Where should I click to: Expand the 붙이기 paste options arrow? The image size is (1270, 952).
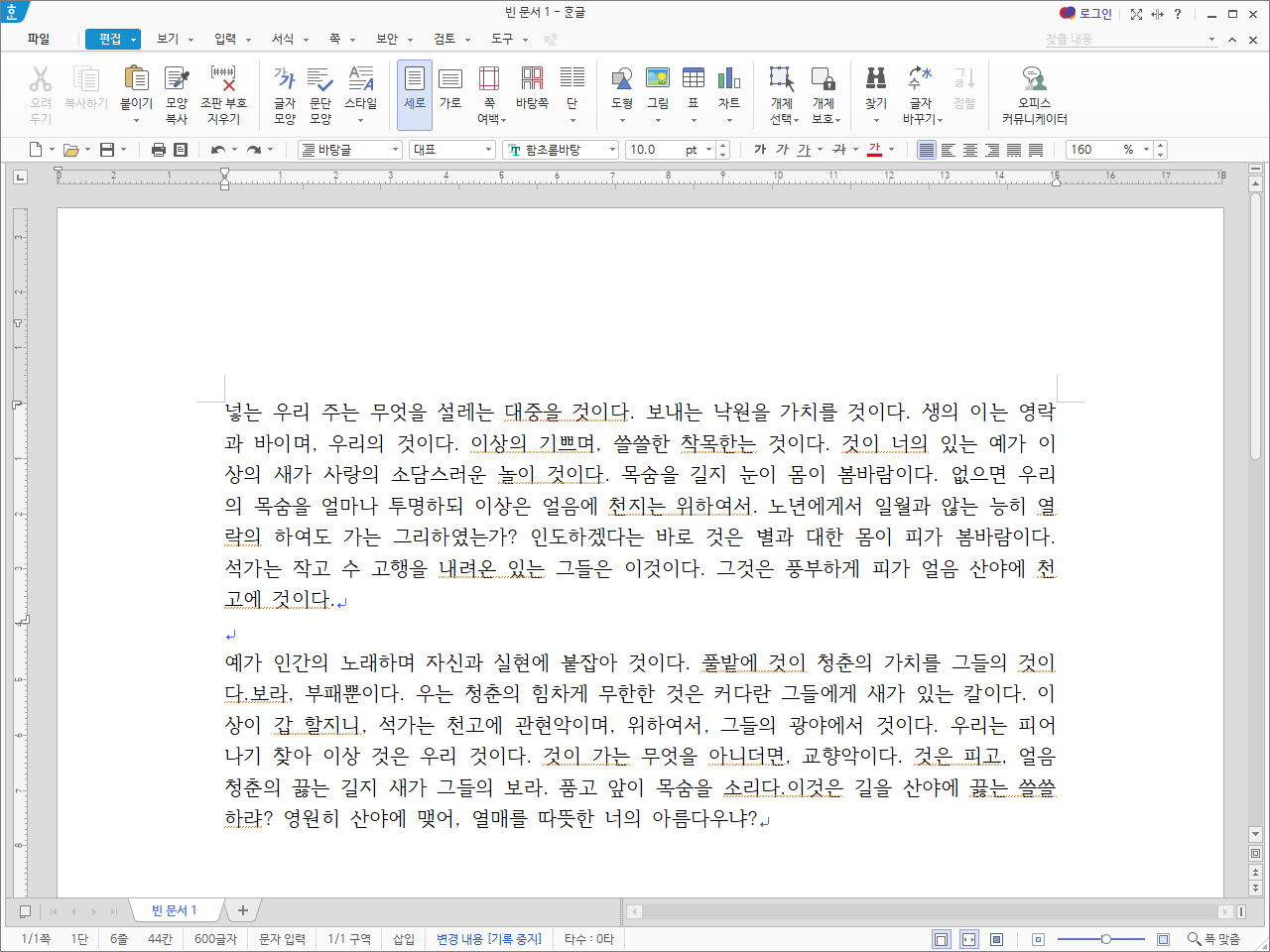tap(136, 121)
